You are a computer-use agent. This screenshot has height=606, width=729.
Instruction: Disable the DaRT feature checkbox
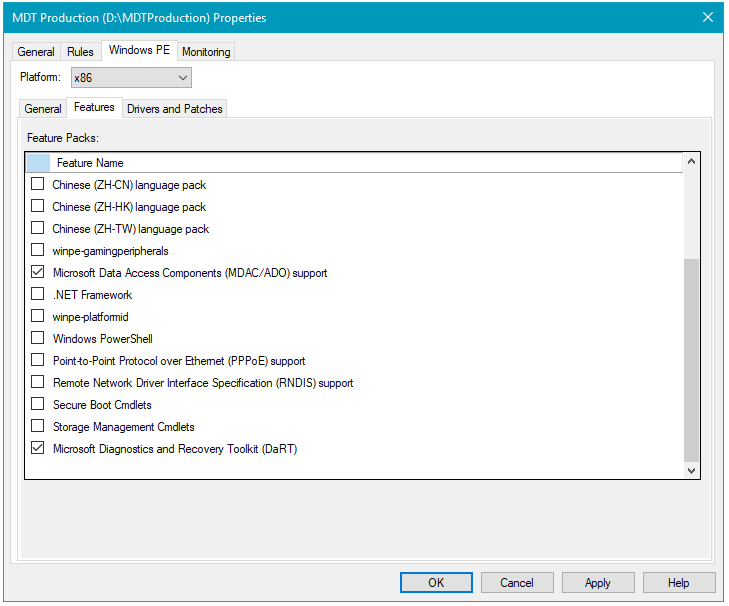(38, 449)
